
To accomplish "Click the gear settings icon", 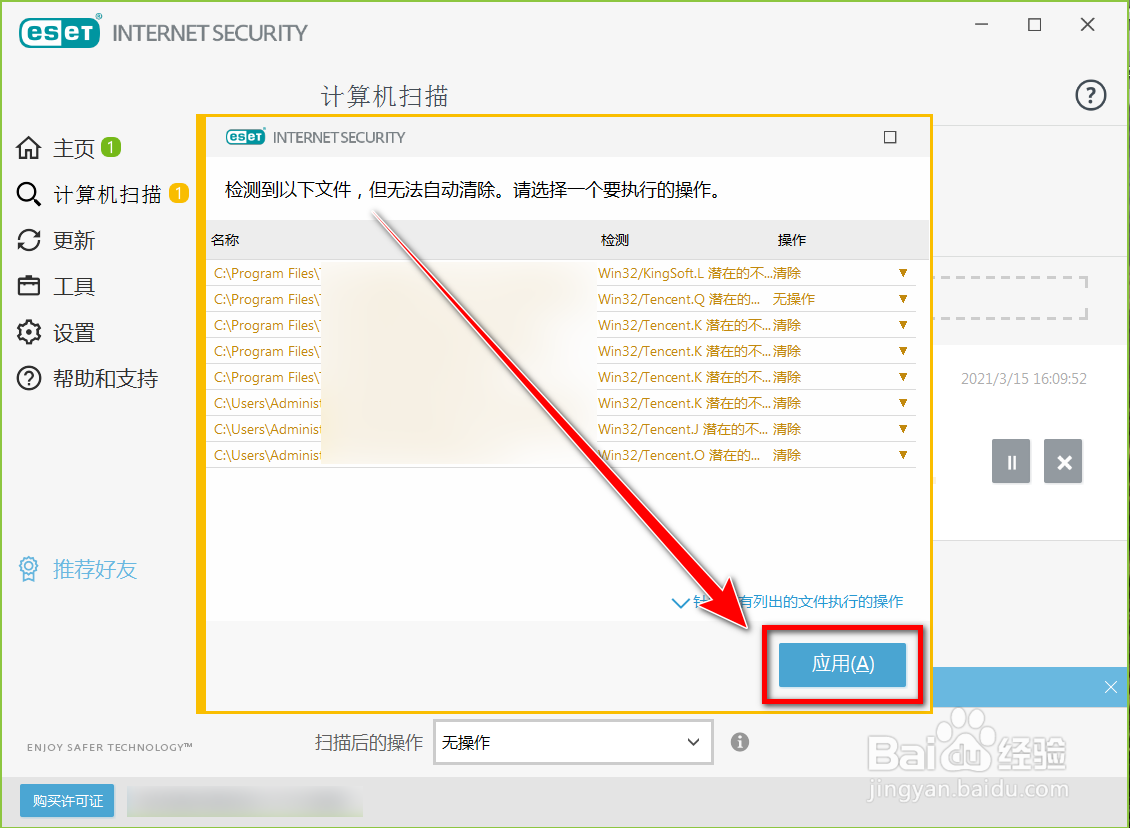I will coord(29,332).
